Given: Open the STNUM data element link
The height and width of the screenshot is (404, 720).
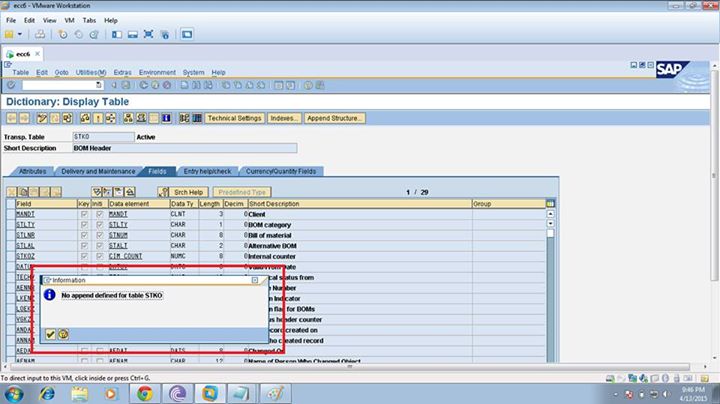Looking at the screenshot, I should tap(118, 235).
